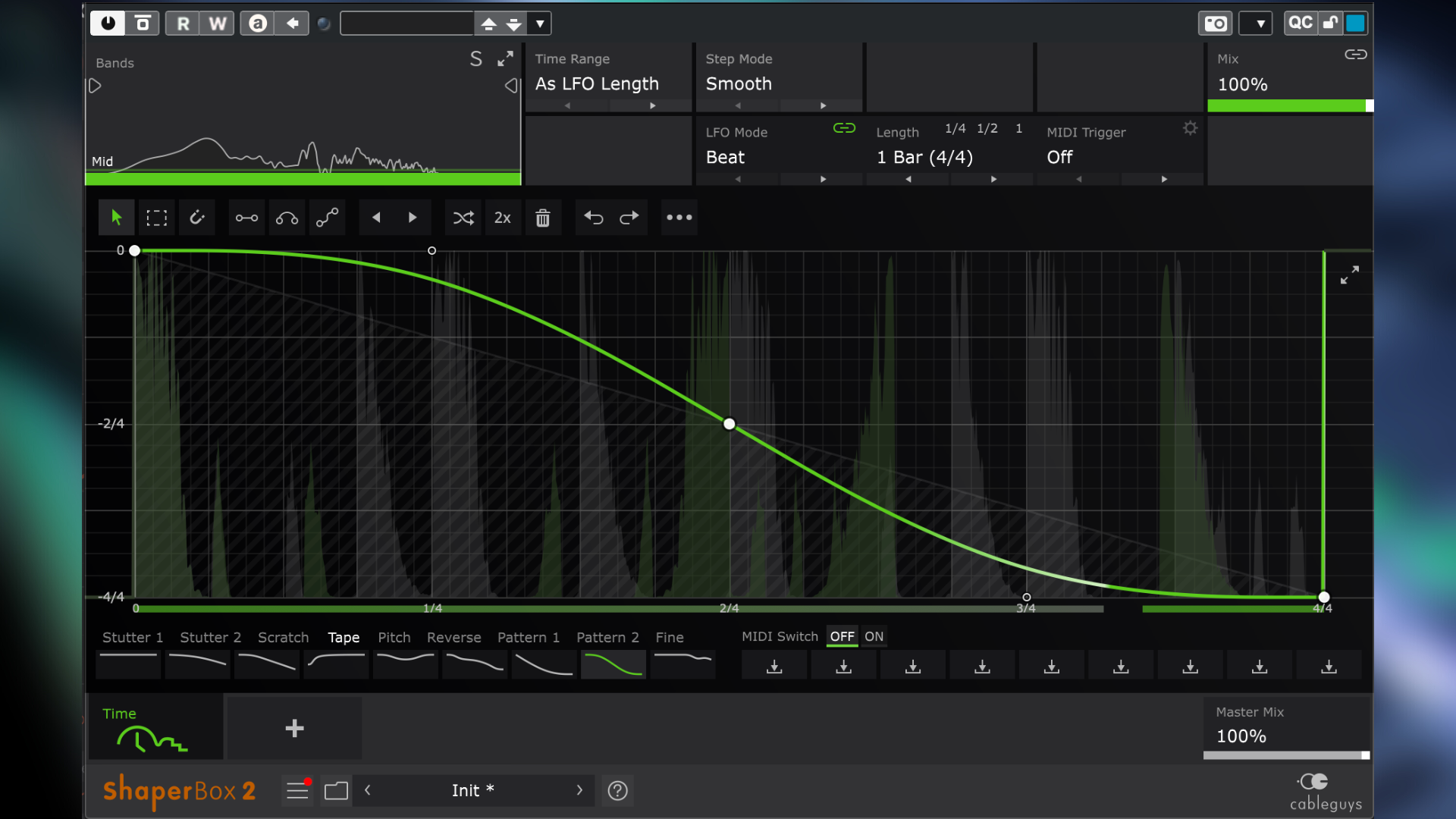Click the trash icon to delete wave
Image resolution: width=1456 pixels, height=819 pixels.
[543, 218]
